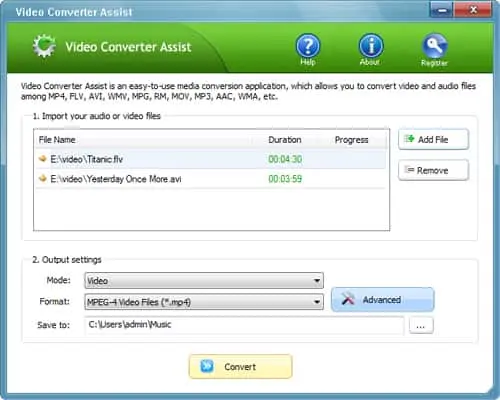Click the gear logo in header
Viewport: 500px width, 400px height.
44,46
